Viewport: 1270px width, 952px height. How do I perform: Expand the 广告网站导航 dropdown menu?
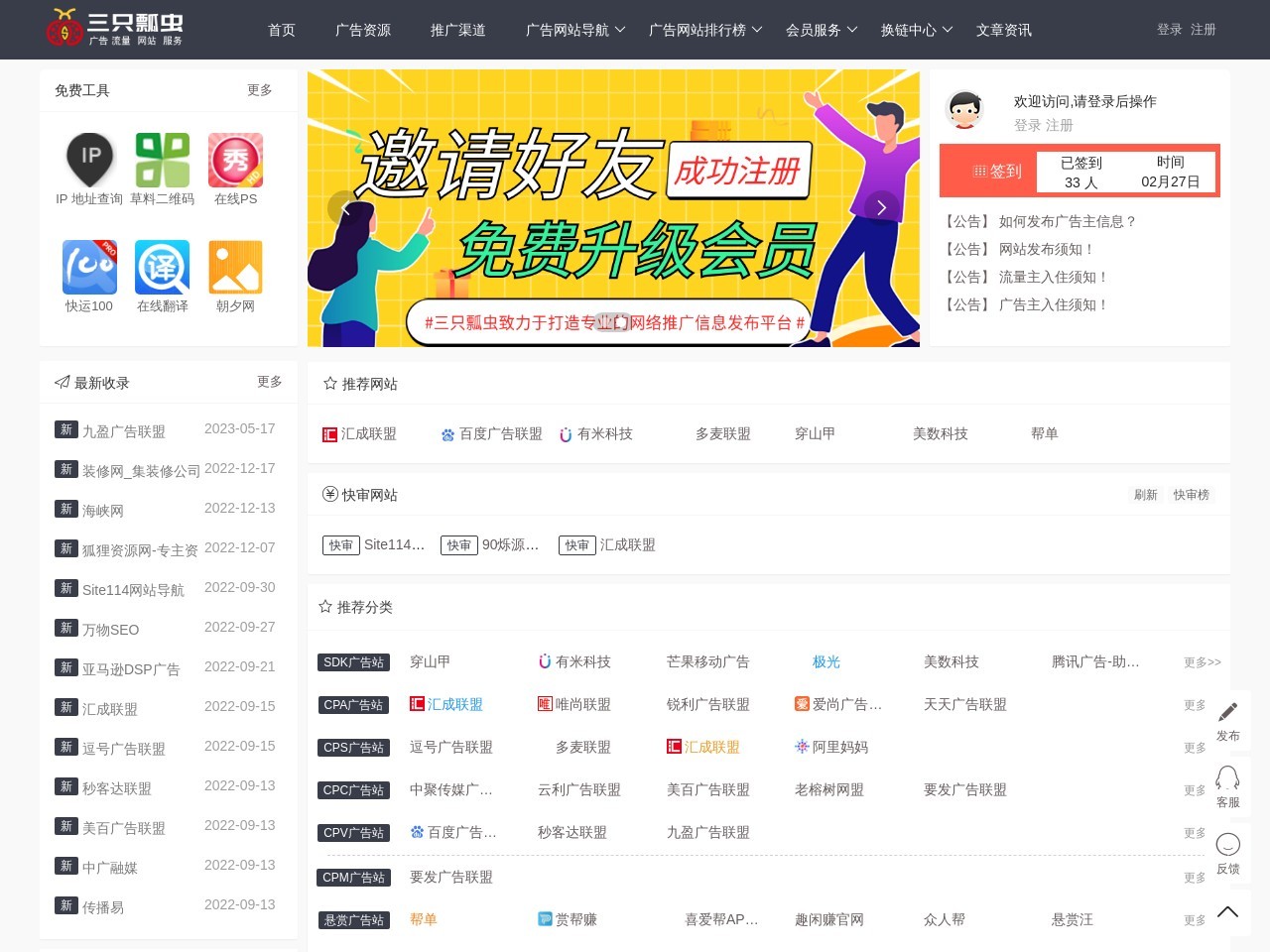click(575, 30)
